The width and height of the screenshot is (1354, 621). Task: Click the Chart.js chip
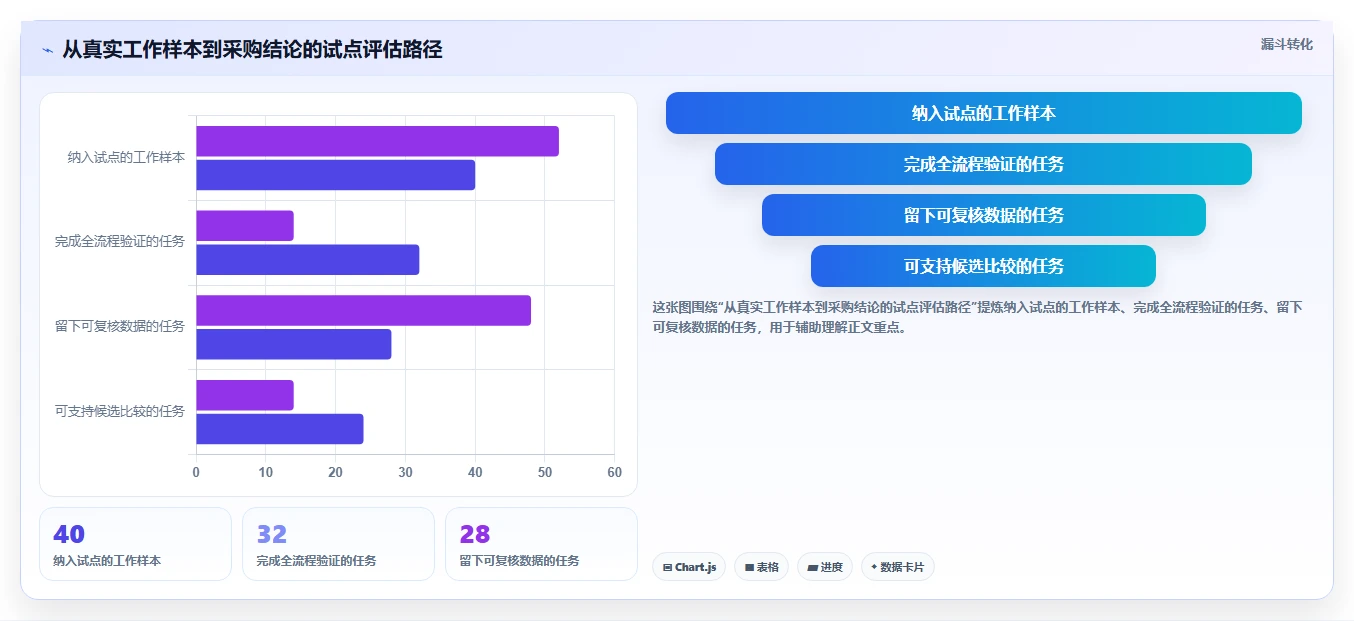(689, 567)
